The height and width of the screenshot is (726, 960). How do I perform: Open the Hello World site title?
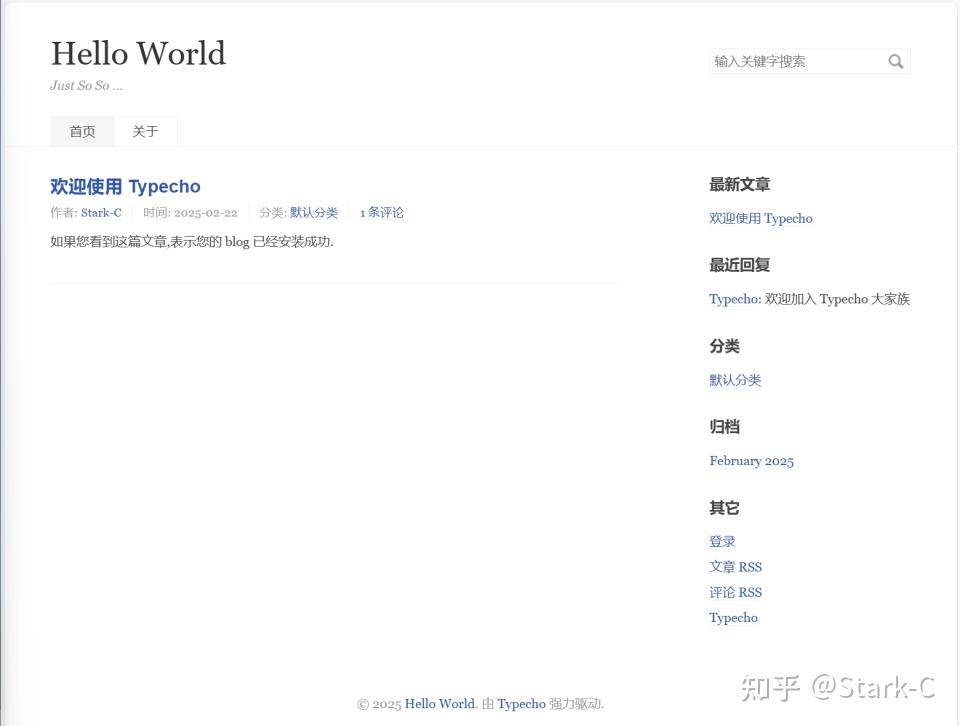[138, 53]
